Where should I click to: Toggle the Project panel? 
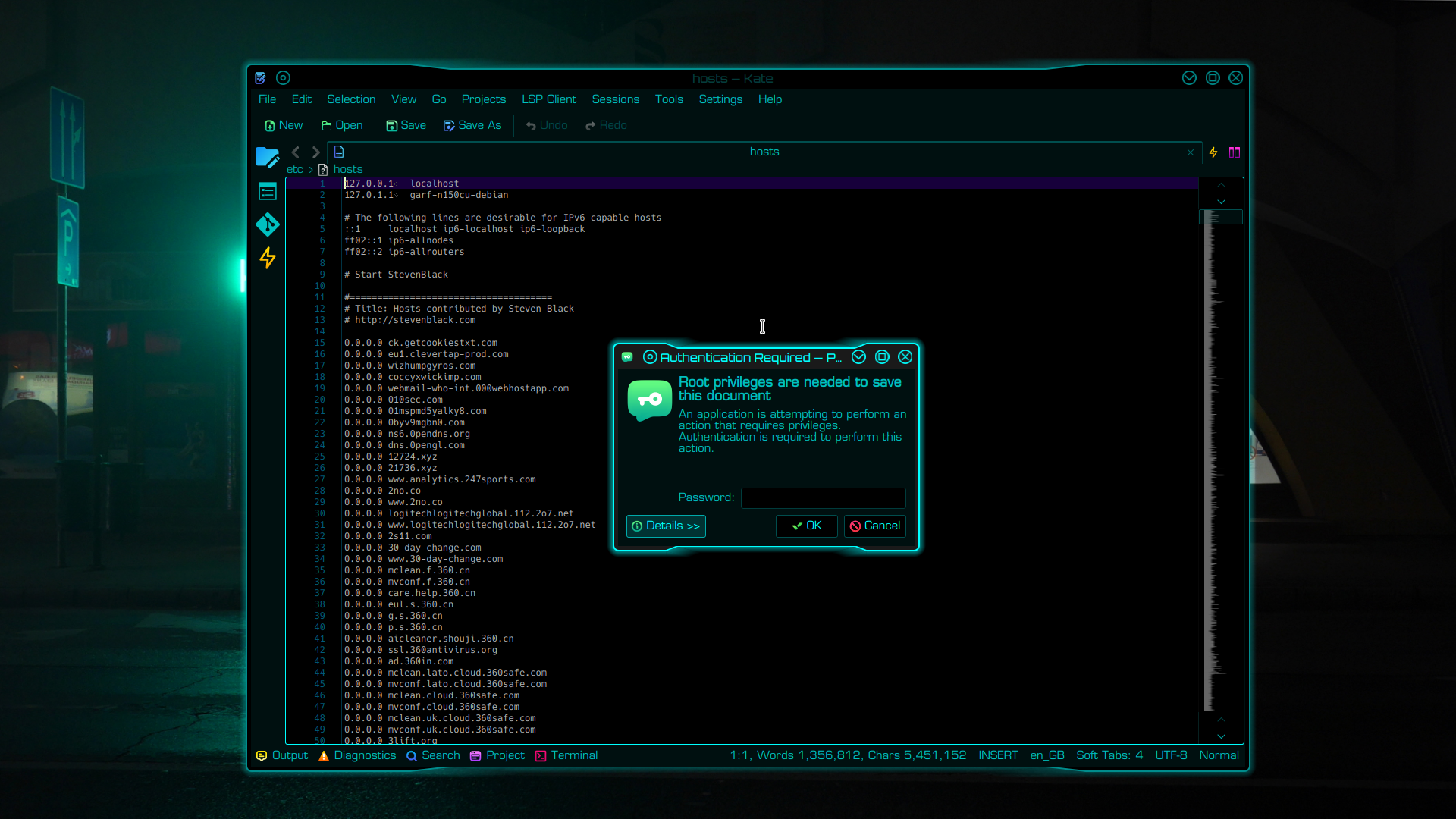497,755
